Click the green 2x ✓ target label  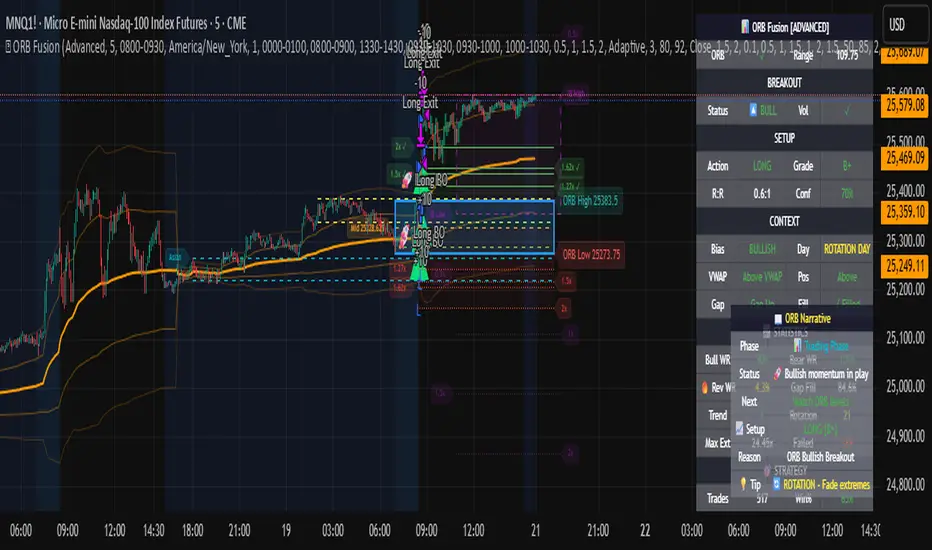(401, 146)
